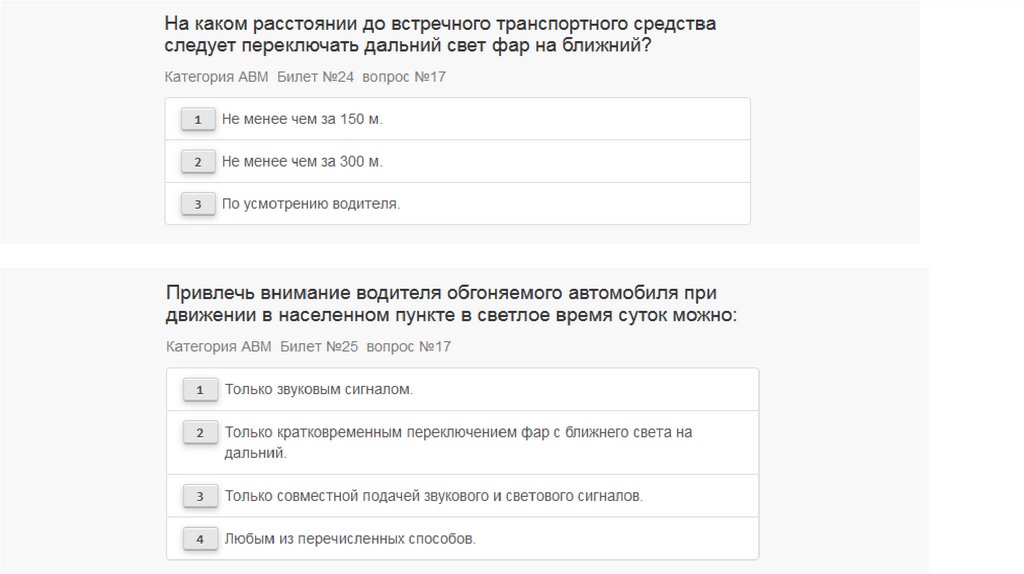Choose answer text 'Не менее чем за 300 м.'
Viewport: 1024px width, 574px height.
pyautogui.click(x=302, y=162)
